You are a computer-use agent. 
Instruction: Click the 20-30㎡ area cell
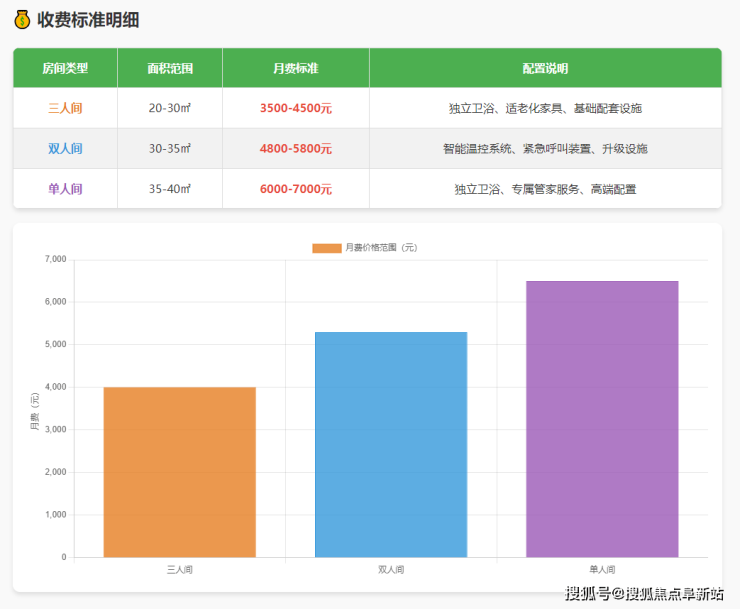(170, 108)
